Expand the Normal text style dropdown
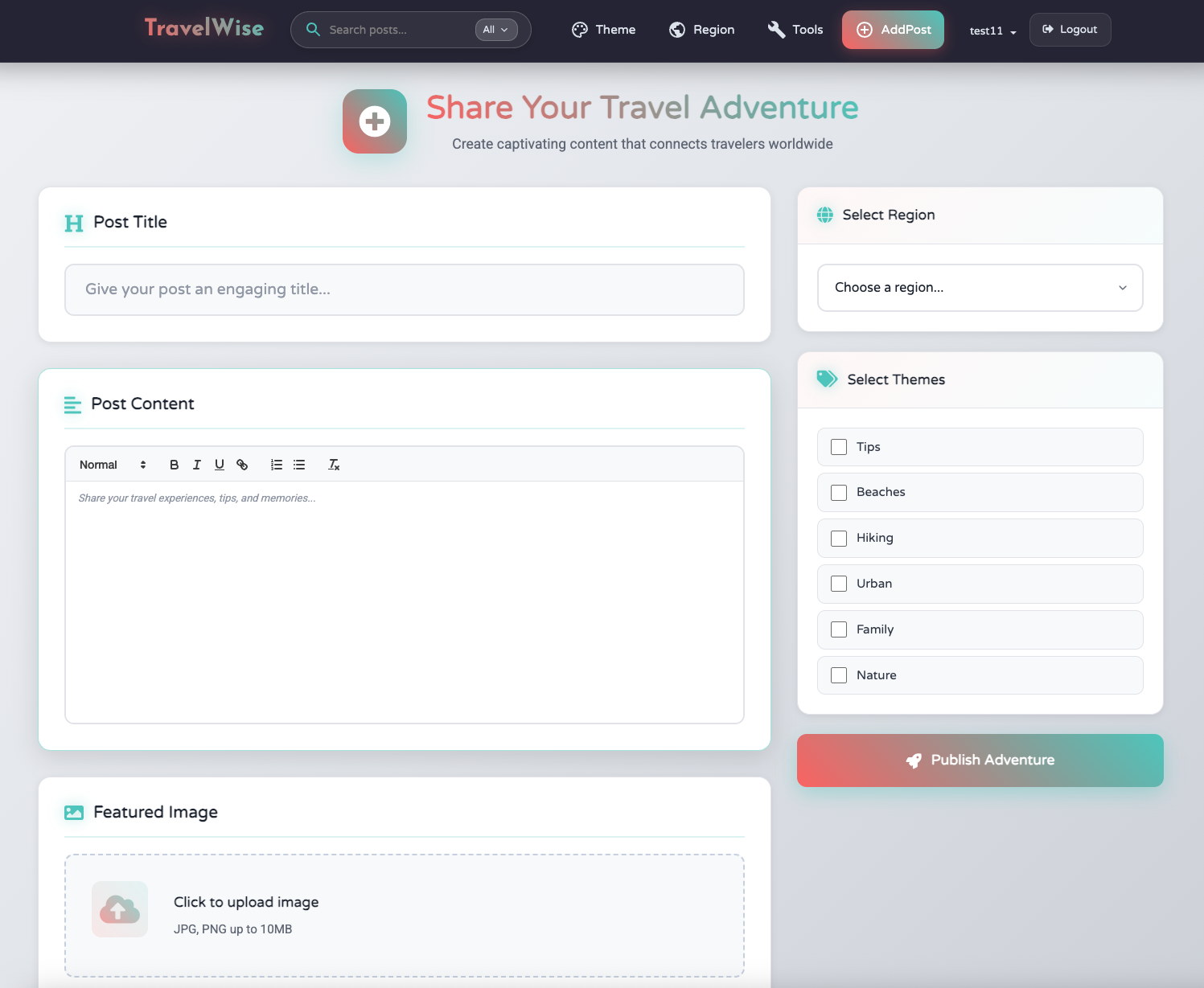This screenshot has height=988, width=1204. [113, 465]
